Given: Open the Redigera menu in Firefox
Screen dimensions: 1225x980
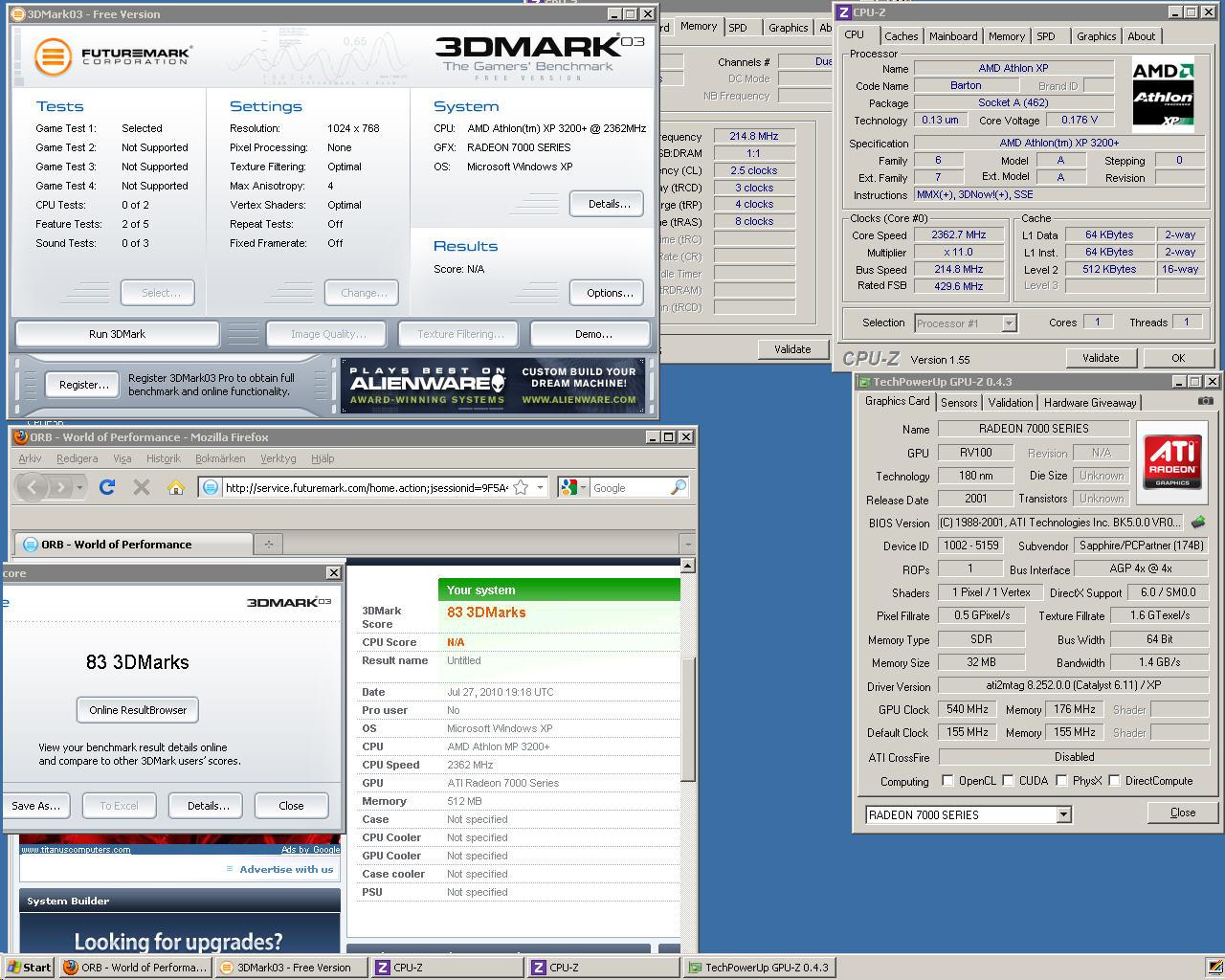Looking at the screenshot, I should pos(77,458).
